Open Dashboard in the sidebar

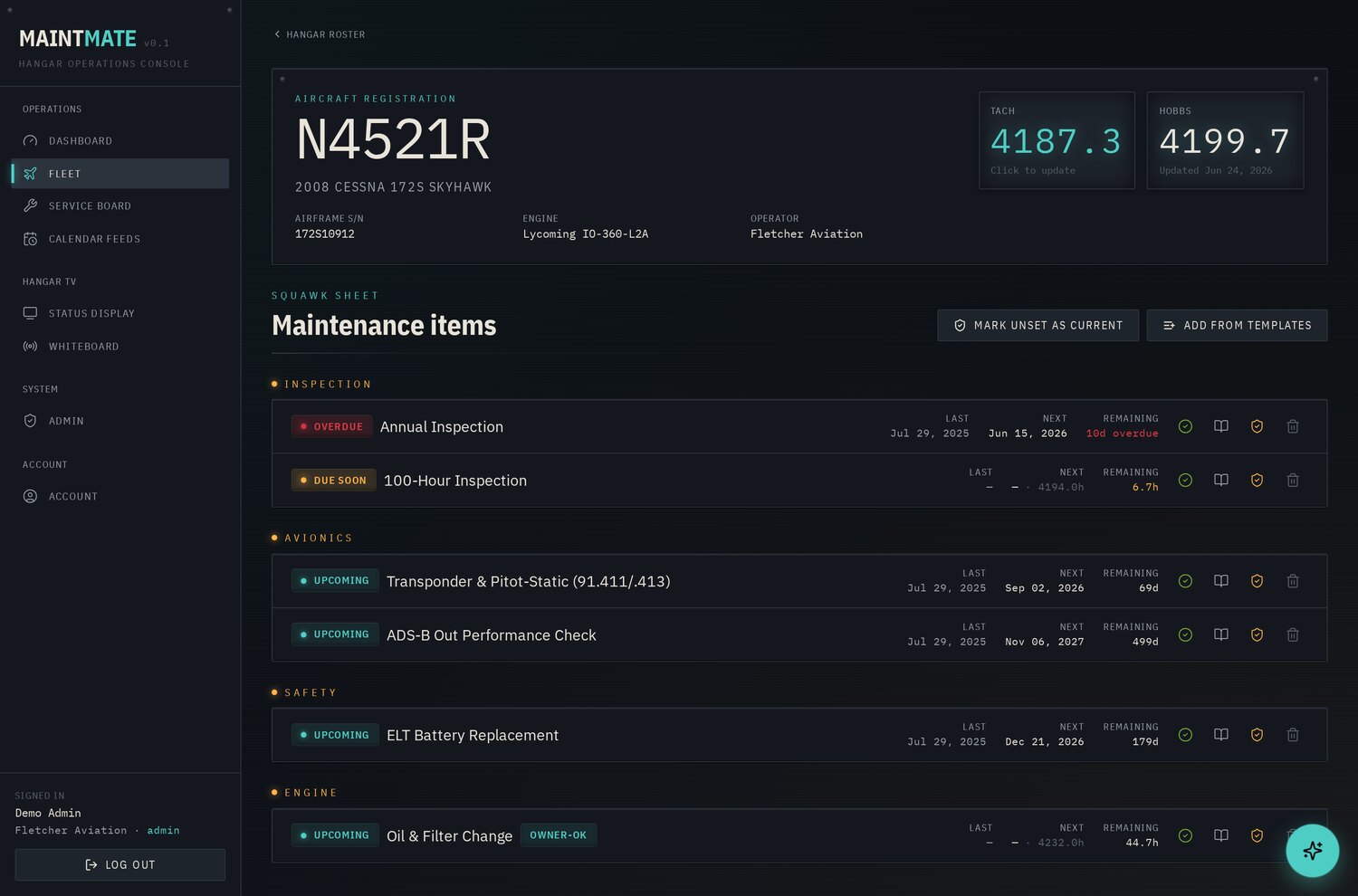[x=120, y=141]
